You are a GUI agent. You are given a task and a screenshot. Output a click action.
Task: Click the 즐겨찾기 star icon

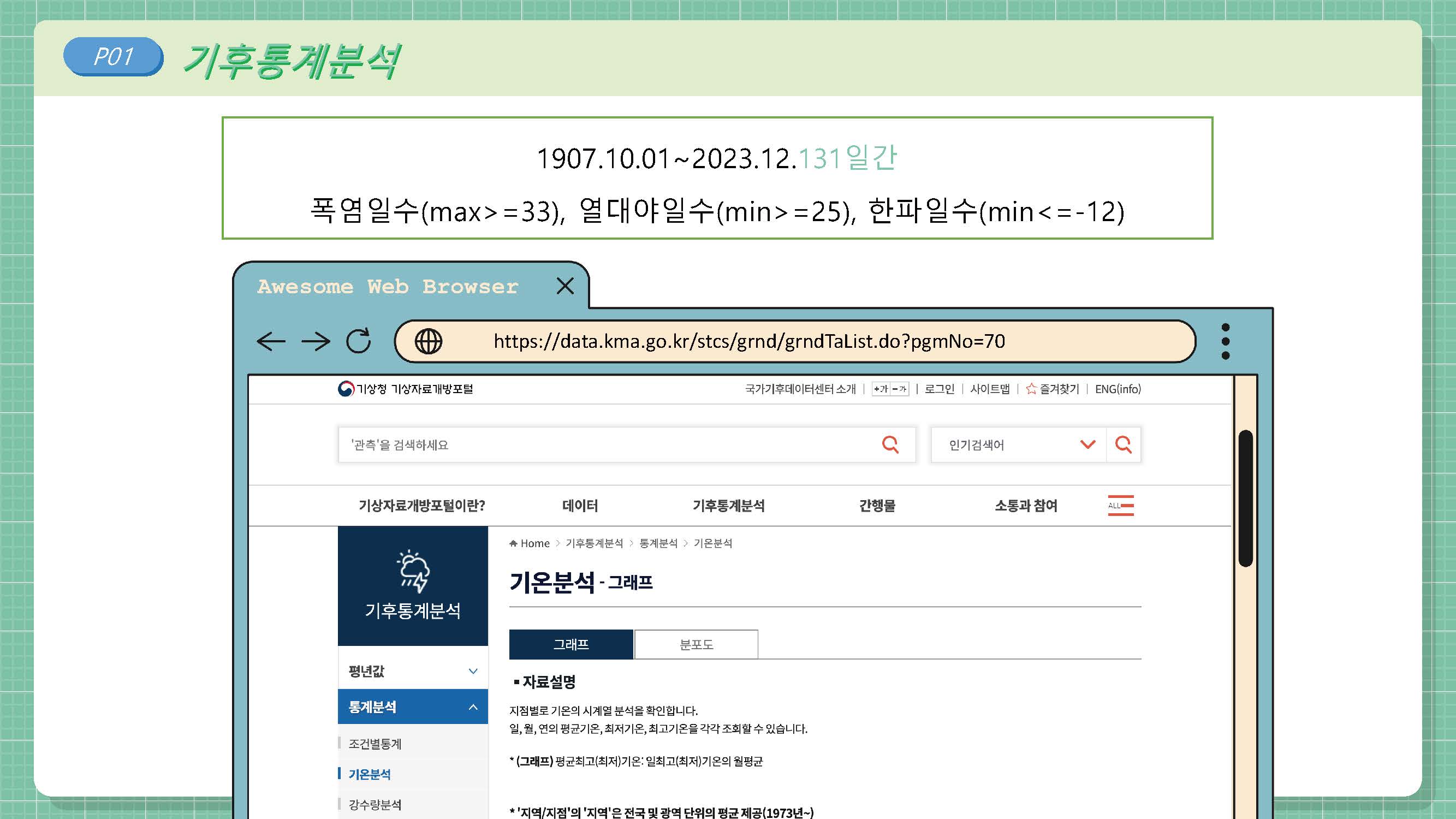(1031, 389)
